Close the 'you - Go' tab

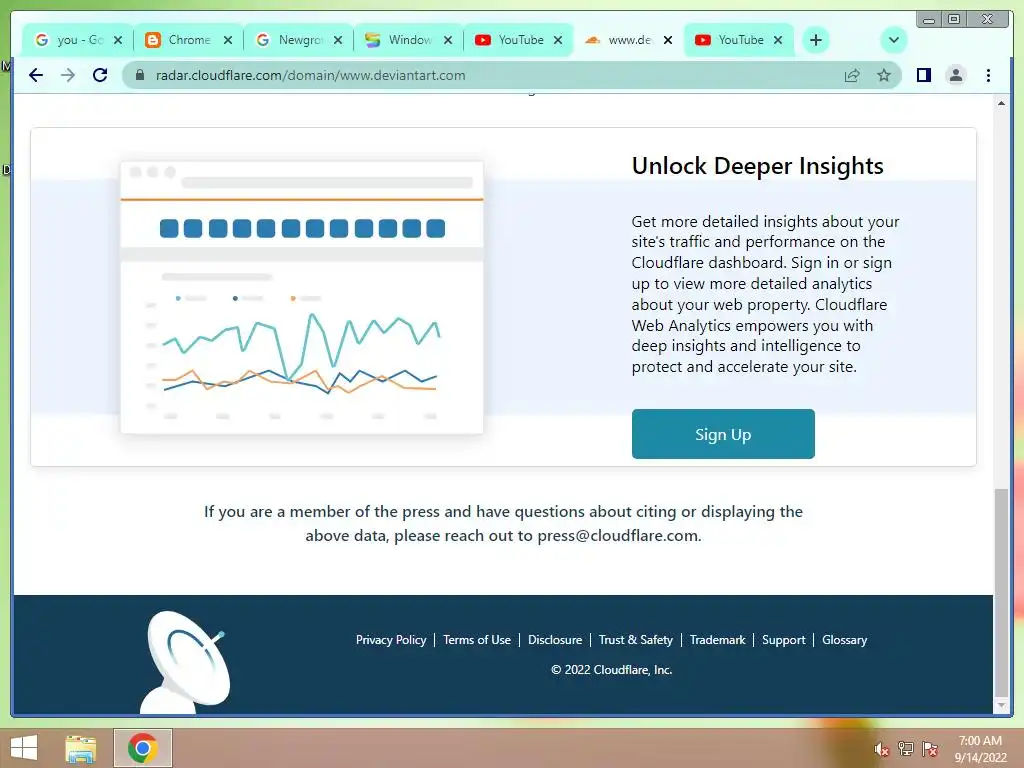coord(118,40)
